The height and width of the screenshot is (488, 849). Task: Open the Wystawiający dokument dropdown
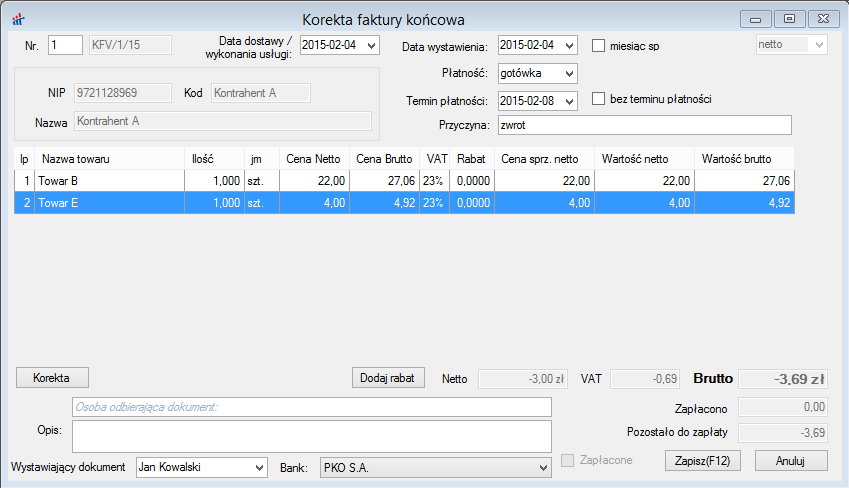[260, 467]
